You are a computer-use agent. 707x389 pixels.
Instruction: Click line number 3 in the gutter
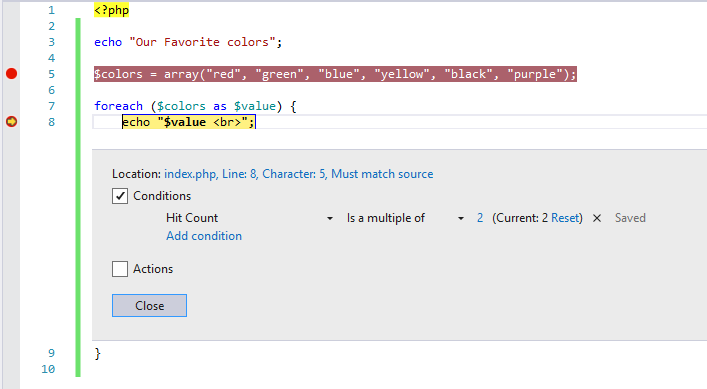51,42
